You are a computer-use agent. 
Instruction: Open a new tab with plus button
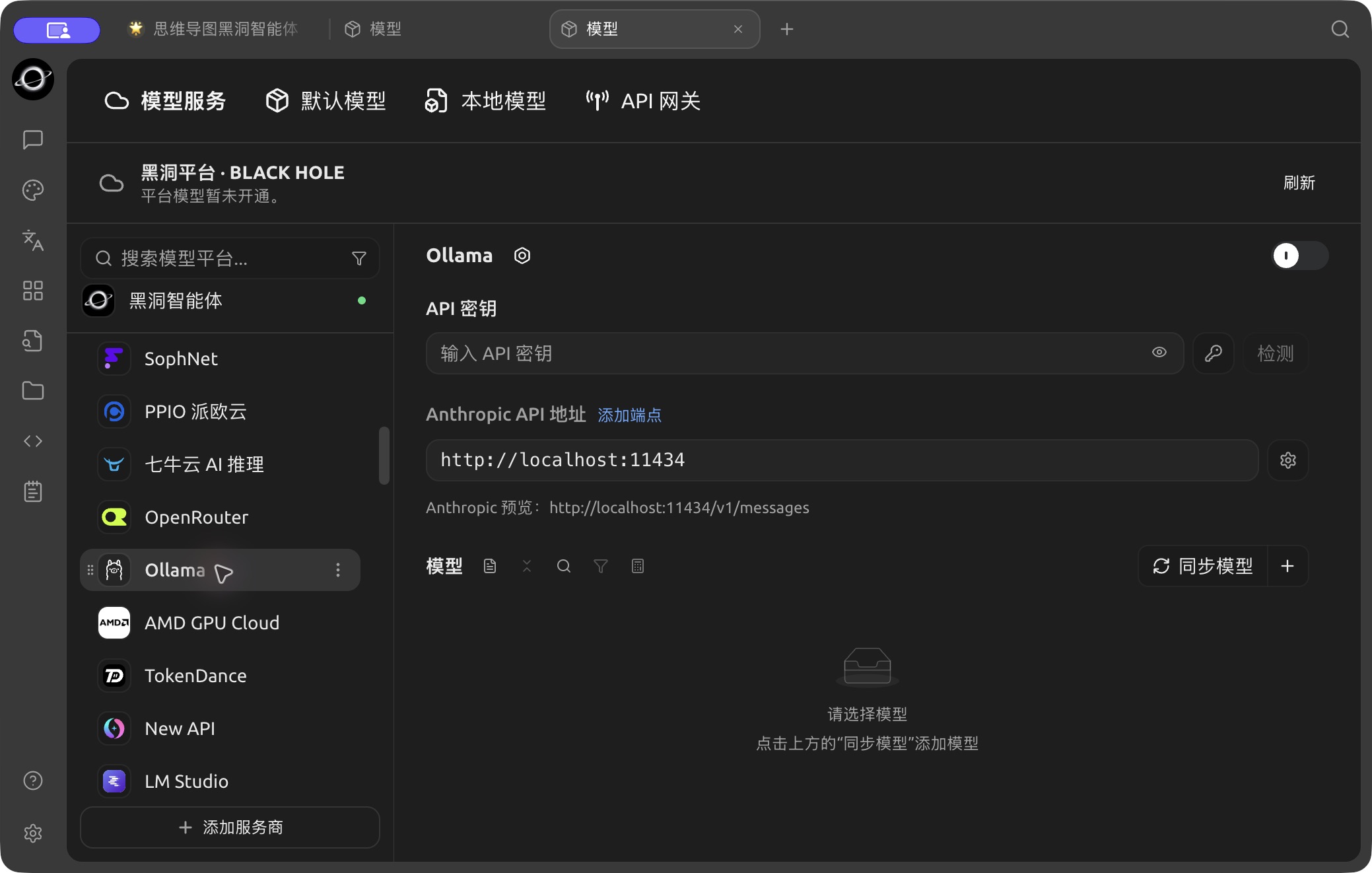(786, 29)
